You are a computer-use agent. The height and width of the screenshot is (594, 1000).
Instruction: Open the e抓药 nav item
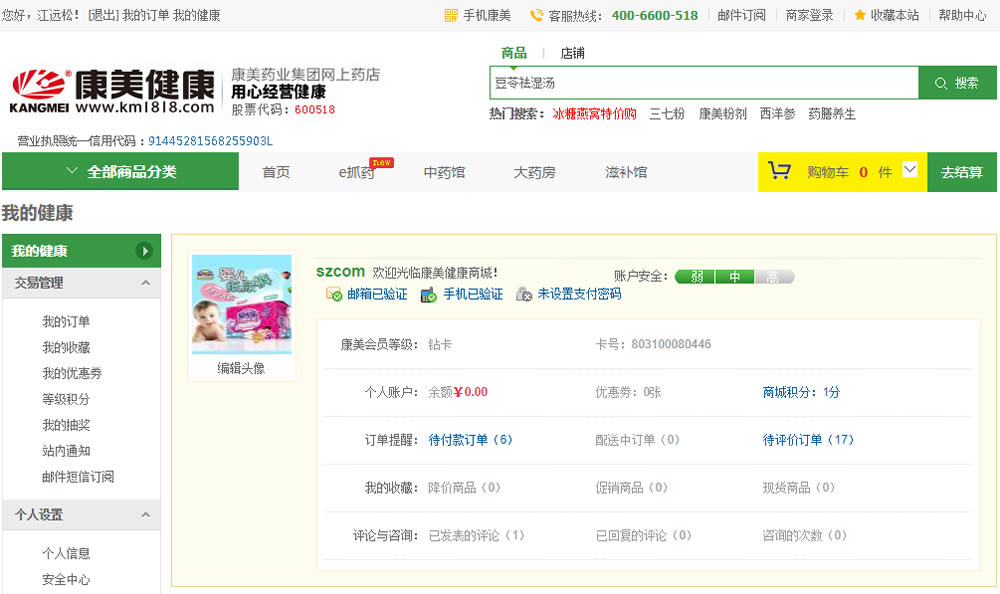(x=356, y=172)
